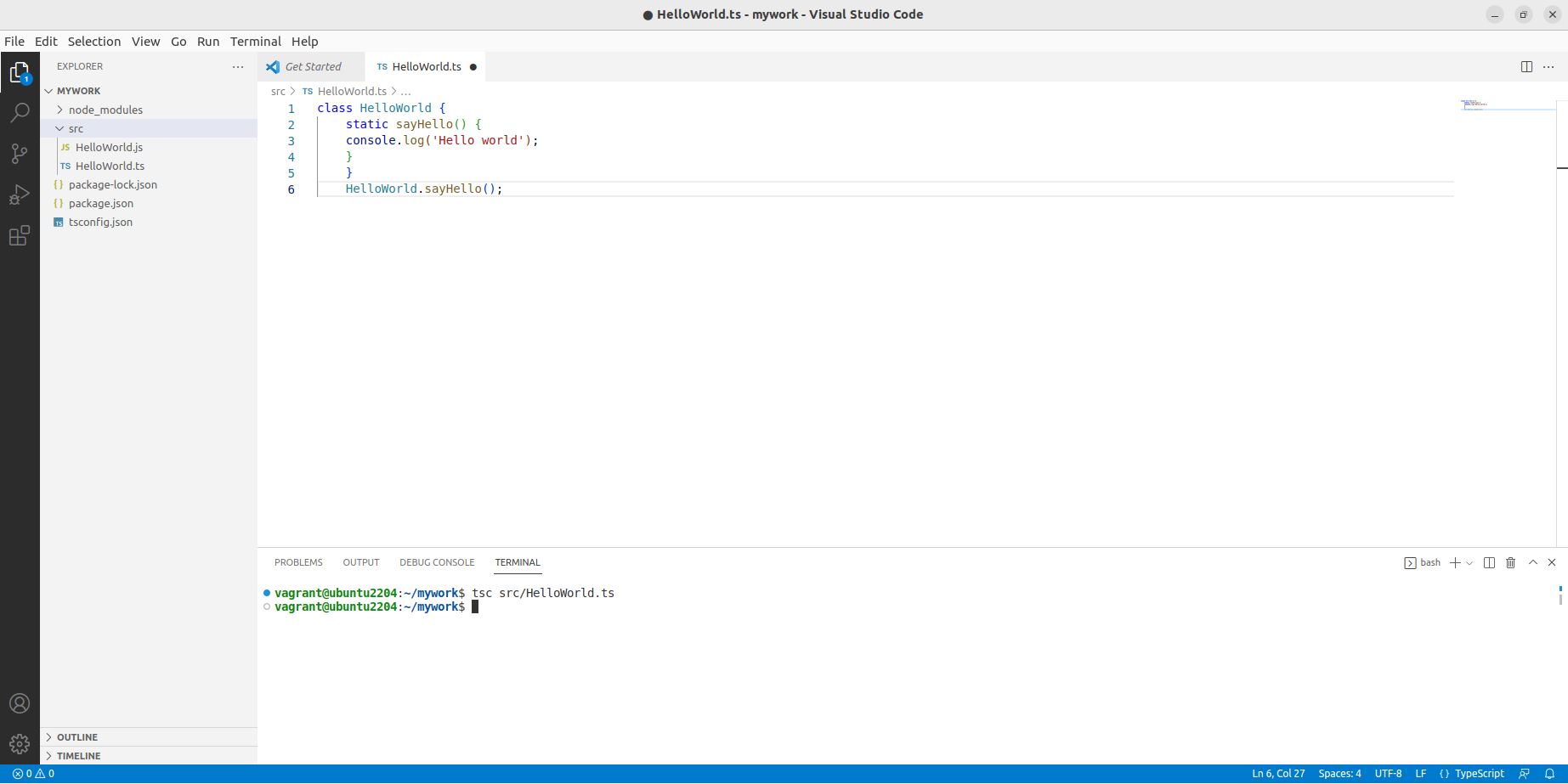The height and width of the screenshot is (784, 1568).
Task: Switch to the Problems tab
Action: pyautogui.click(x=298, y=562)
